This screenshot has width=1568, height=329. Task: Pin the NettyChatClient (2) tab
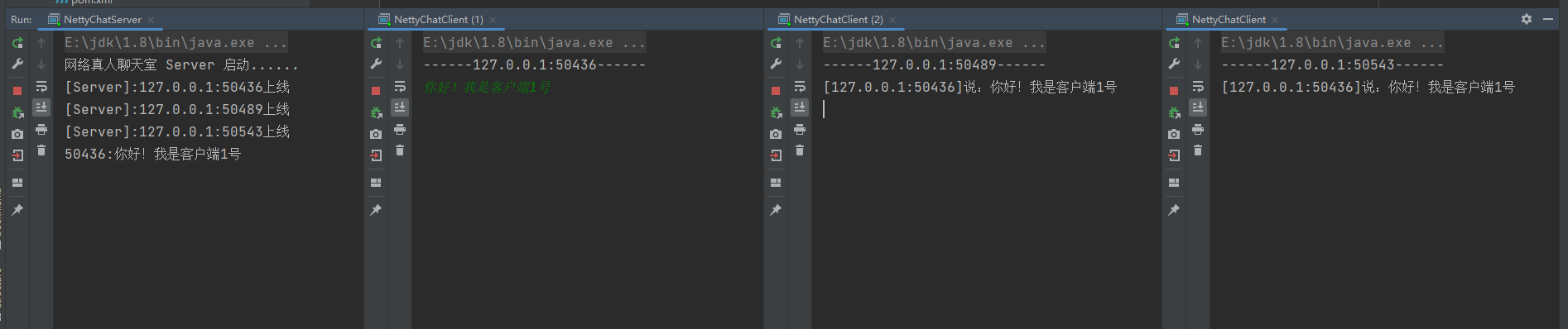point(776,210)
